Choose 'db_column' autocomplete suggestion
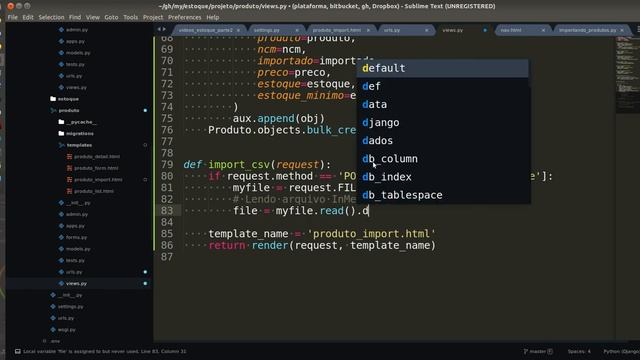Image resolution: width=640 pixels, height=360 pixels. (443, 159)
